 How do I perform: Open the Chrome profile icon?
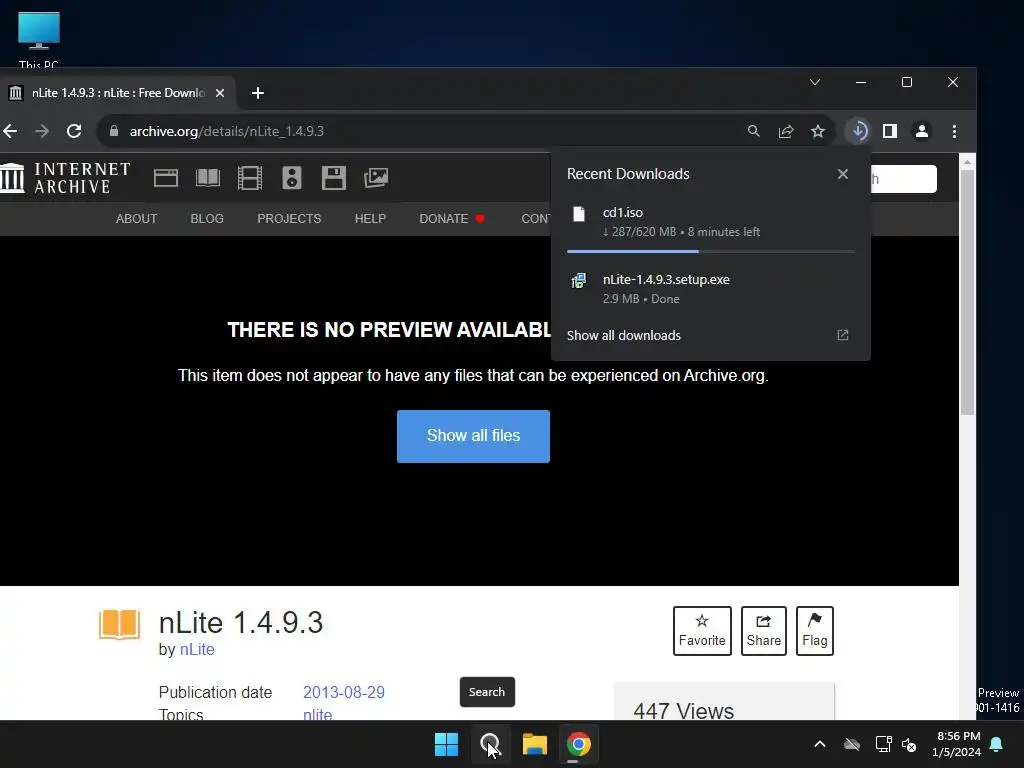pos(921,131)
